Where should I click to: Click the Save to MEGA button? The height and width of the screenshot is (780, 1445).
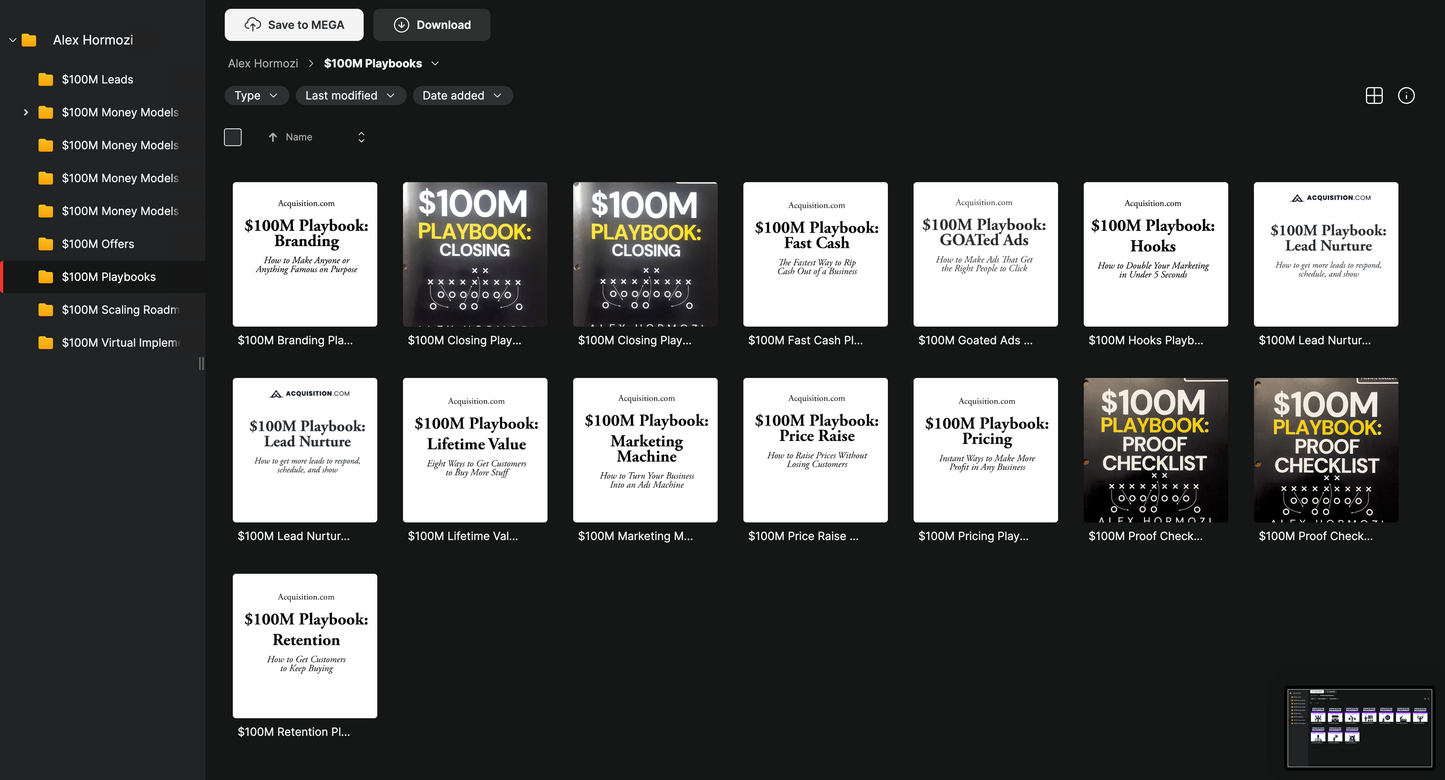click(294, 25)
